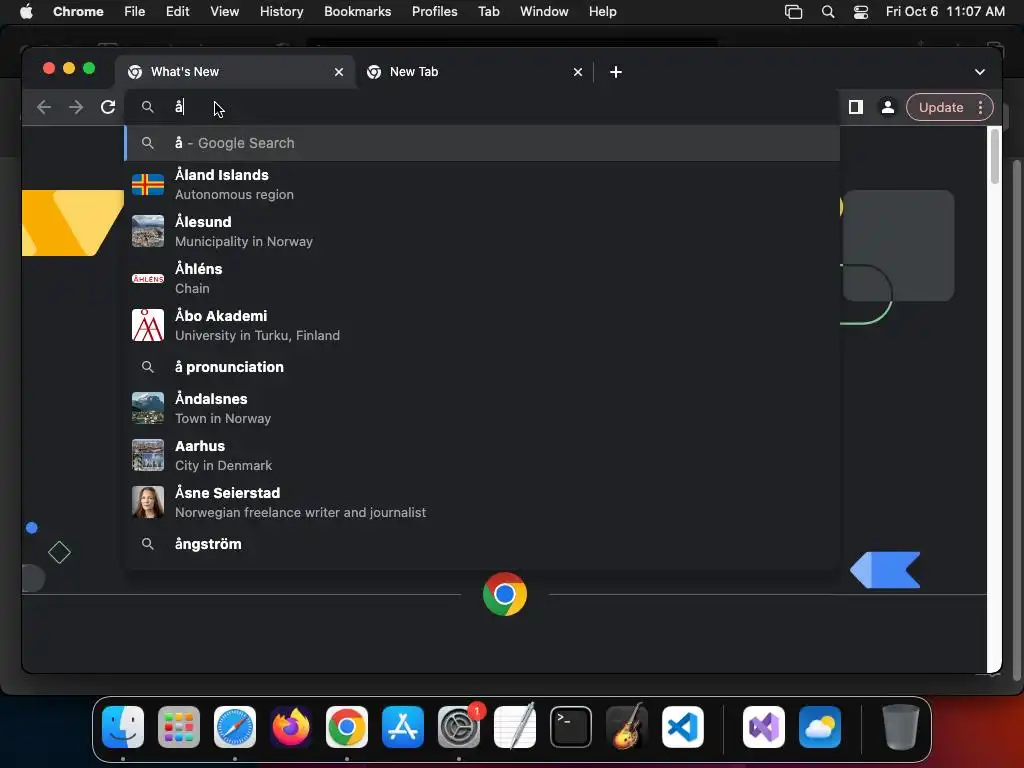This screenshot has height=768, width=1024.
Task: Click the Åbo Akademi logo thumbnail
Action: coord(148,326)
